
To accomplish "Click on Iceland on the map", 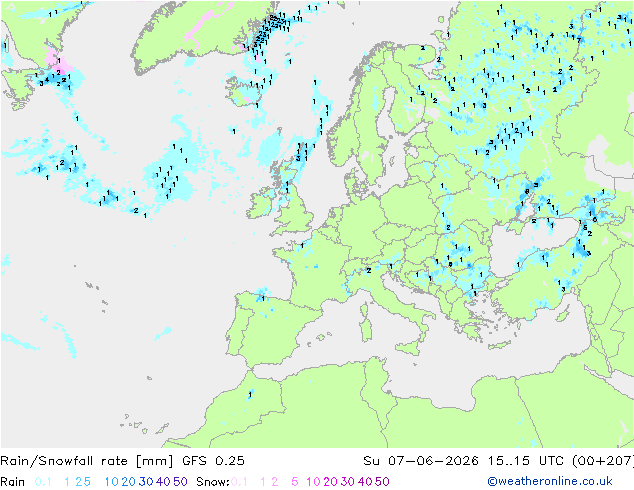I will pos(243,89).
